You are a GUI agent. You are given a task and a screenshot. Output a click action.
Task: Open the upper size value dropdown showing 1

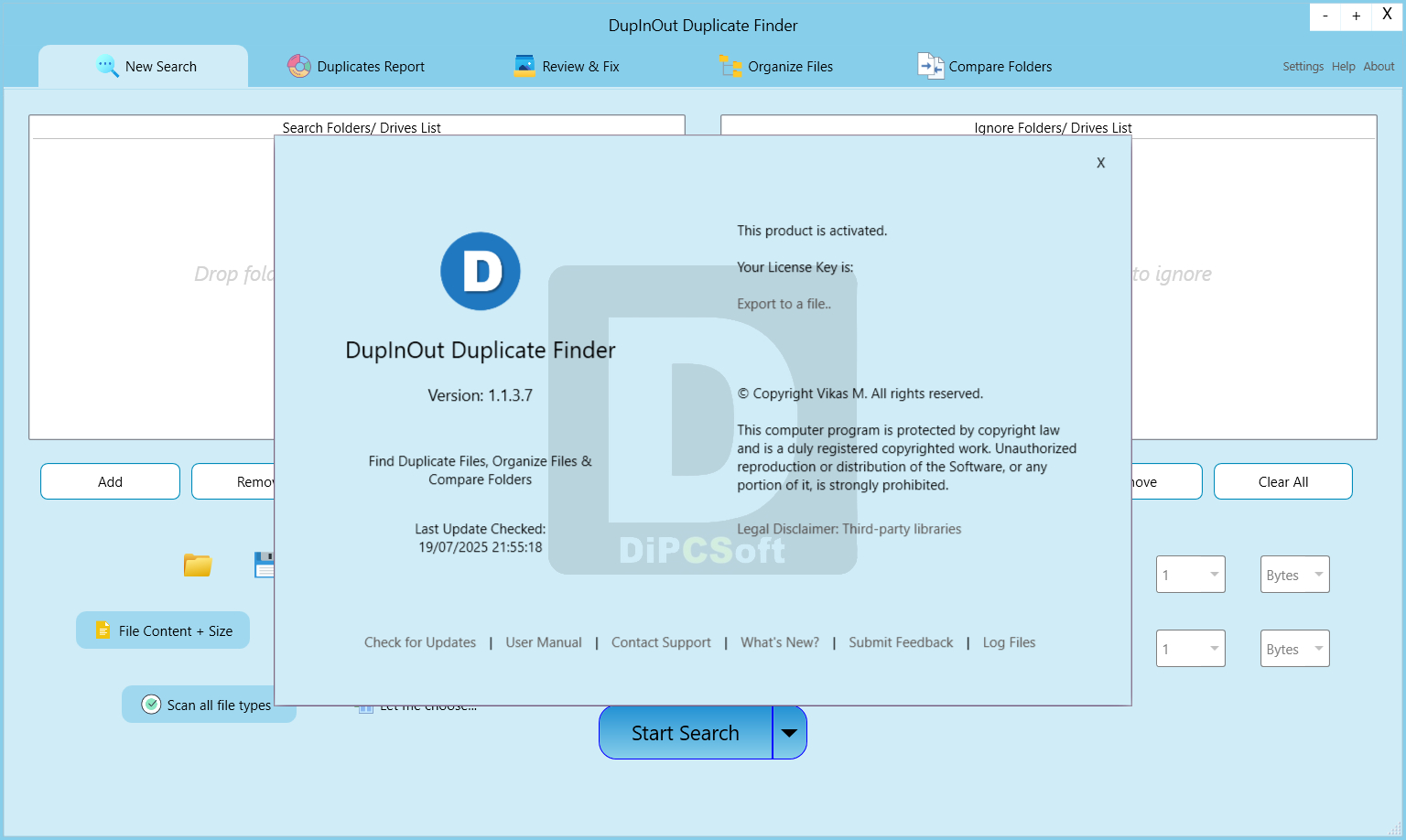click(1190, 575)
